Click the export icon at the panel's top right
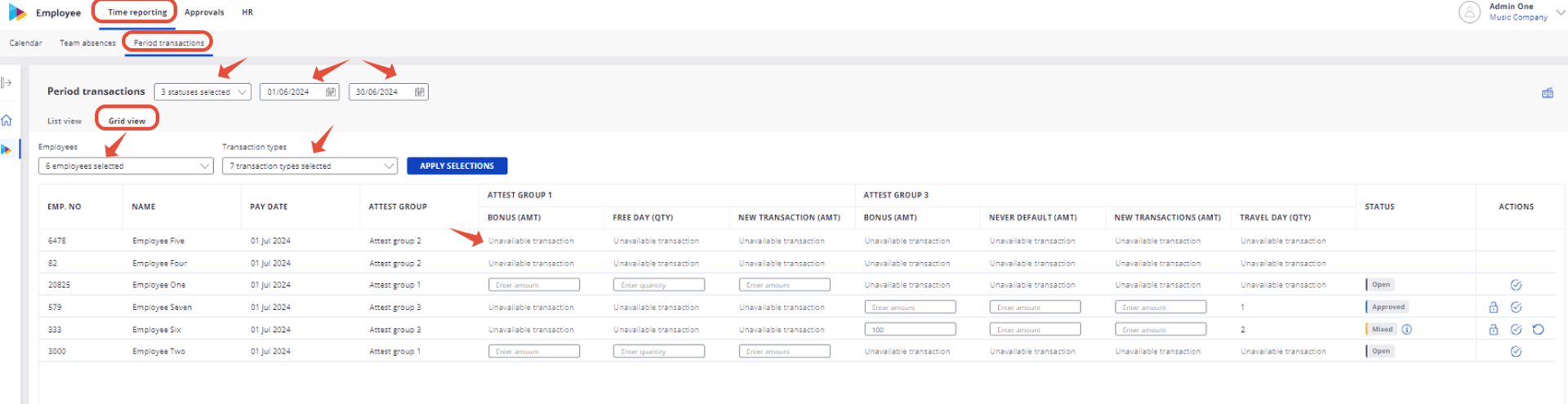The height and width of the screenshot is (404, 1568). pos(1547,93)
